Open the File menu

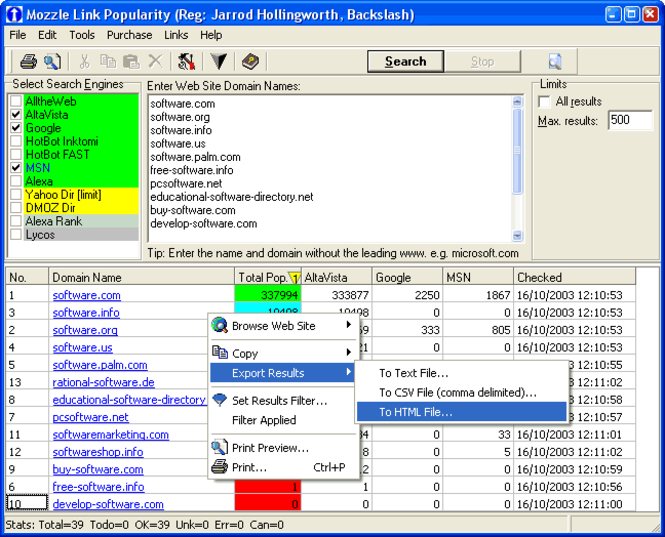click(18, 35)
